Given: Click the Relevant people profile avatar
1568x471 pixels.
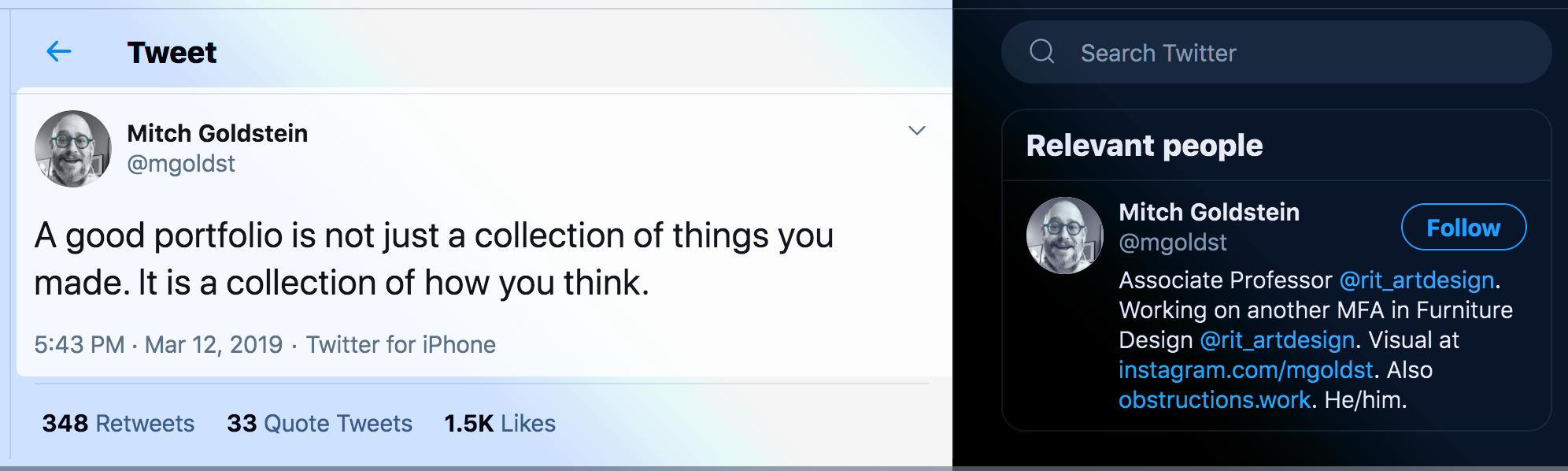Looking at the screenshot, I should tap(1064, 235).
